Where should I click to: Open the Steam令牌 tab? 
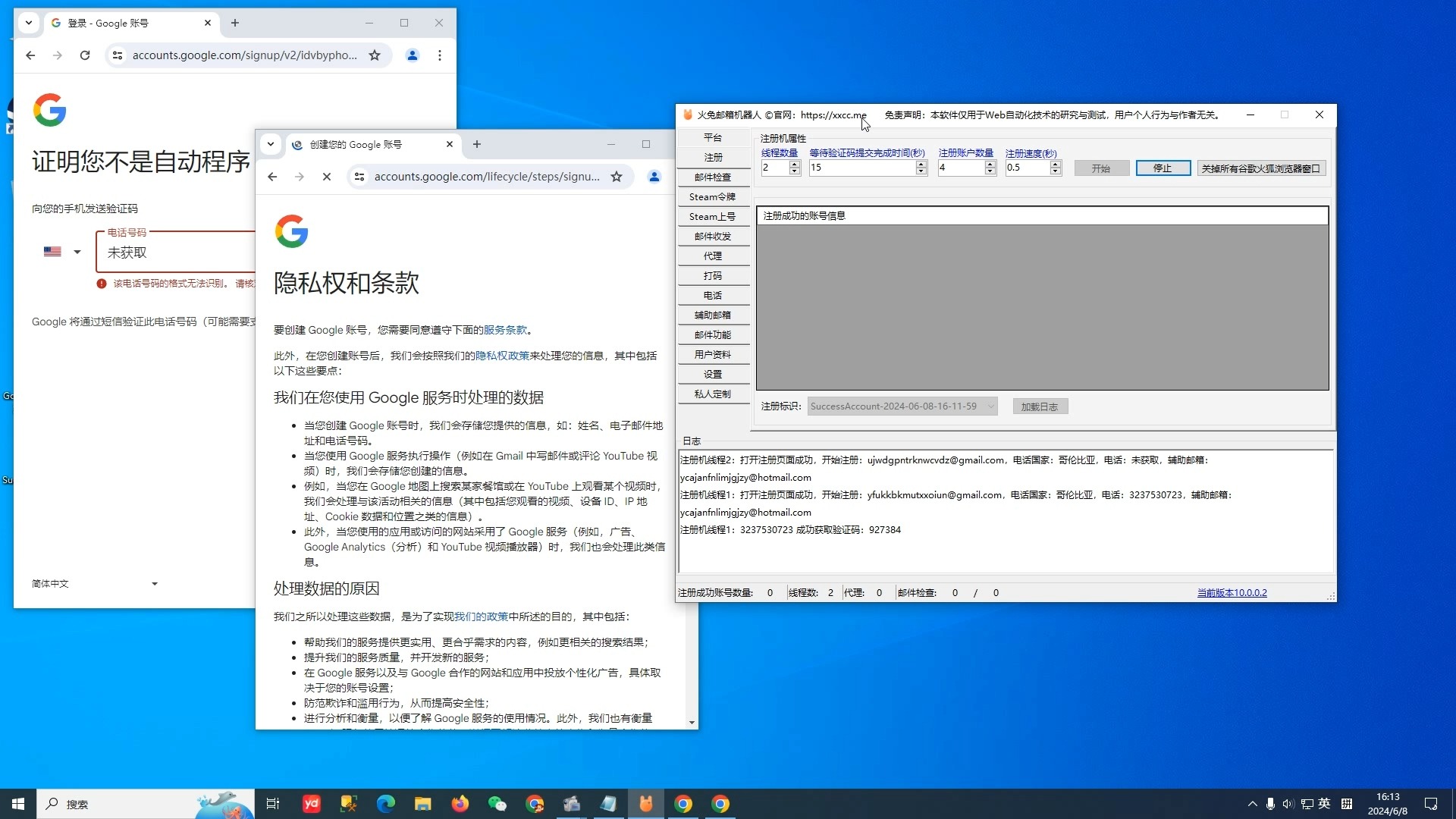[713, 197]
